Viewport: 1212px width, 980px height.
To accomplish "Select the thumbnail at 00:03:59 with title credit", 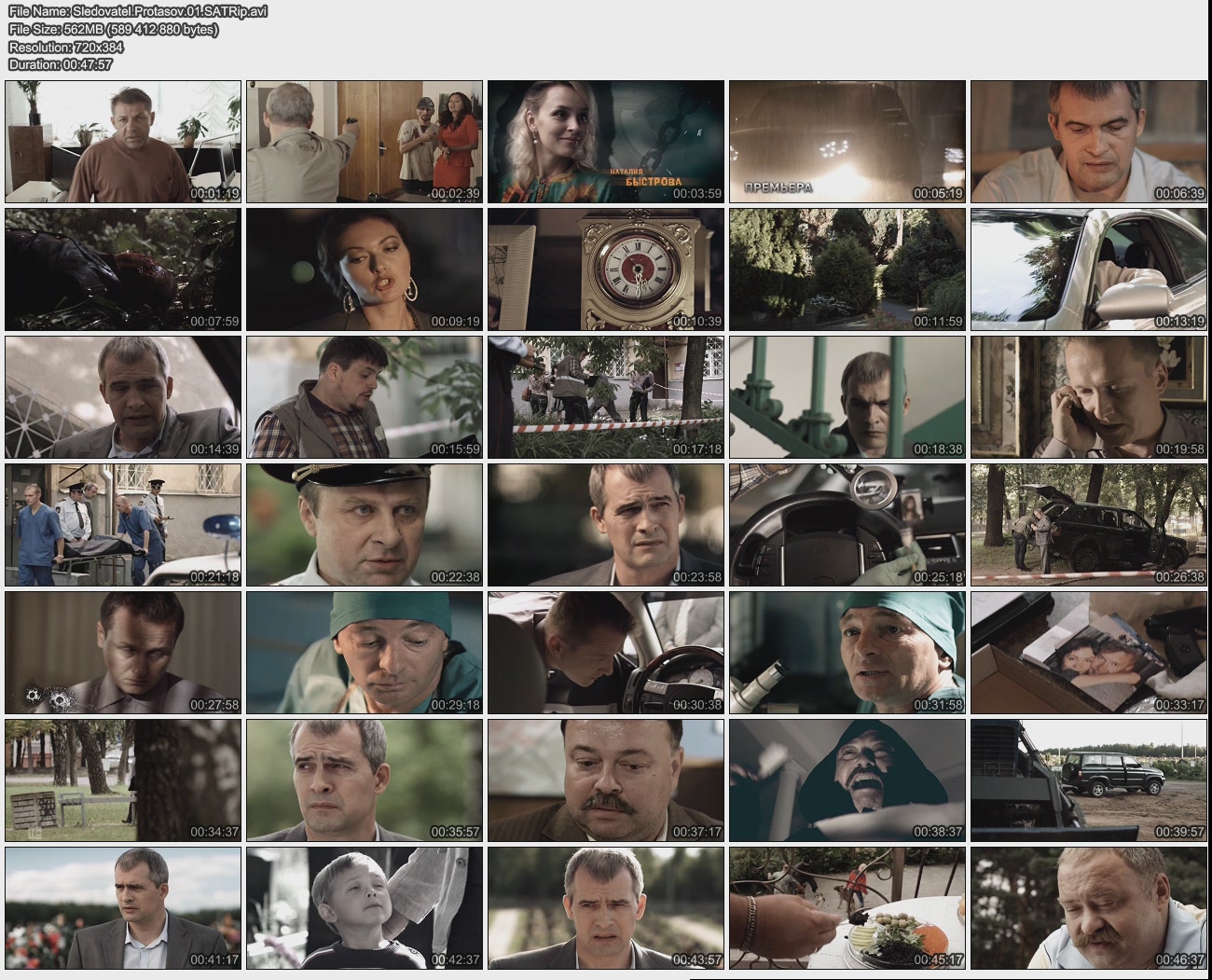I will [x=605, y=142].
